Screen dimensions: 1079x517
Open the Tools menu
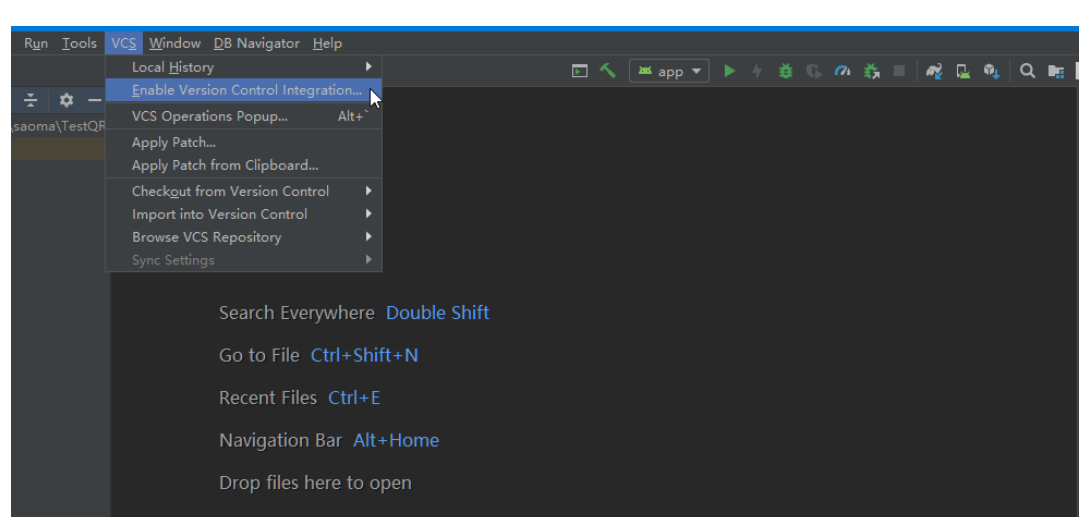pos(79,43)
